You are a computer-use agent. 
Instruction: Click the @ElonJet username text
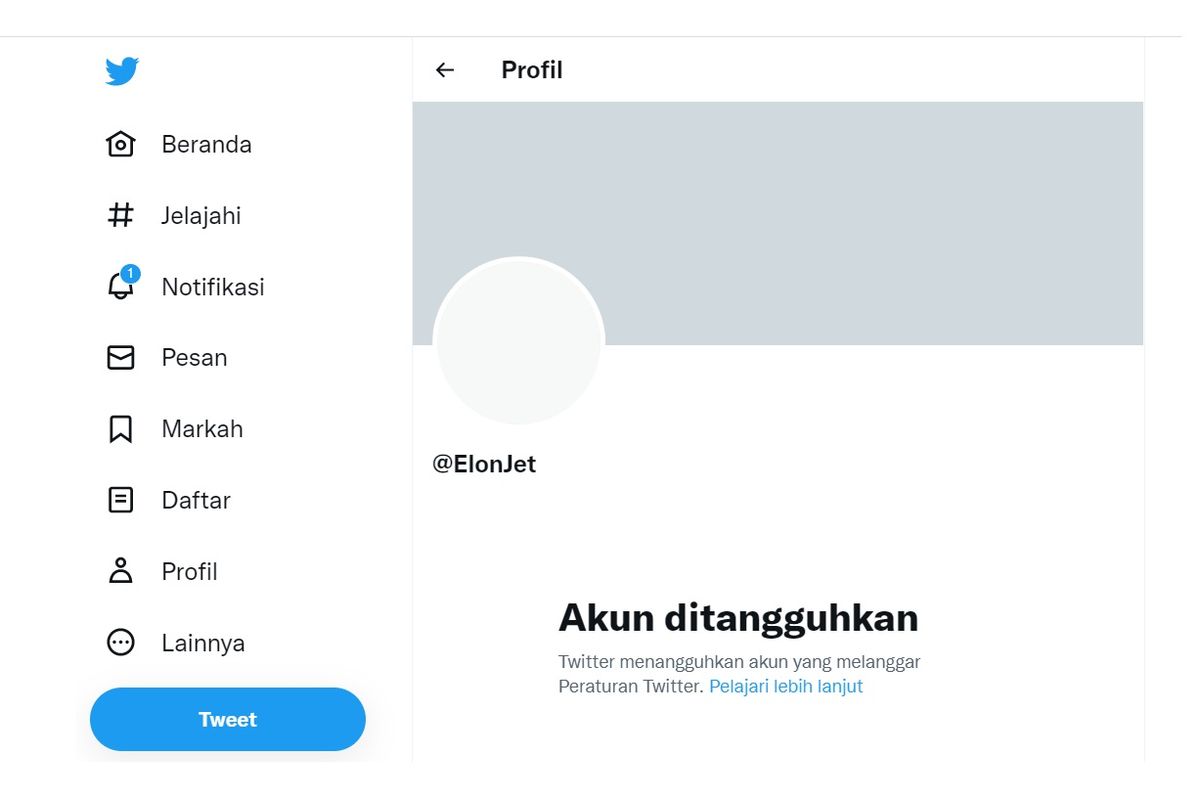point(485,463)
